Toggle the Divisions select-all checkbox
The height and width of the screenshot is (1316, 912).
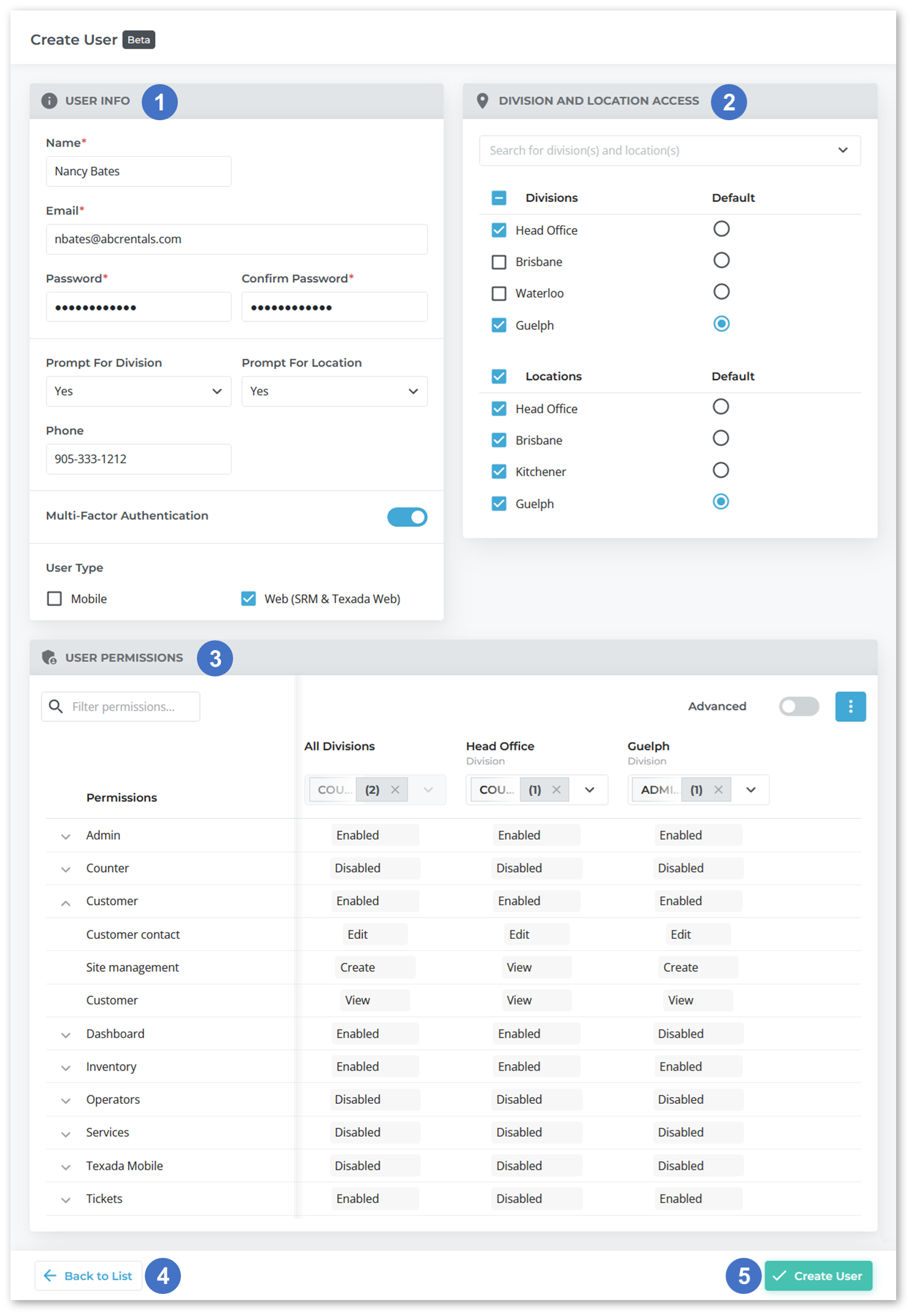pyautogui.click(x=499, y=198)
